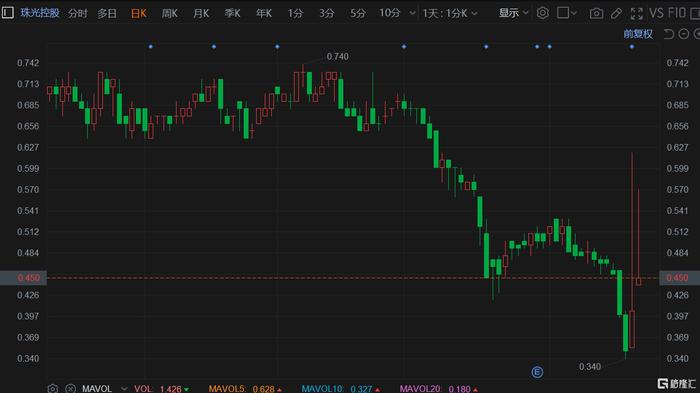Click the chart settings gear icon
Image resolution: width=700 pixels, height=393 pixels.
click(x=542, y=13)
